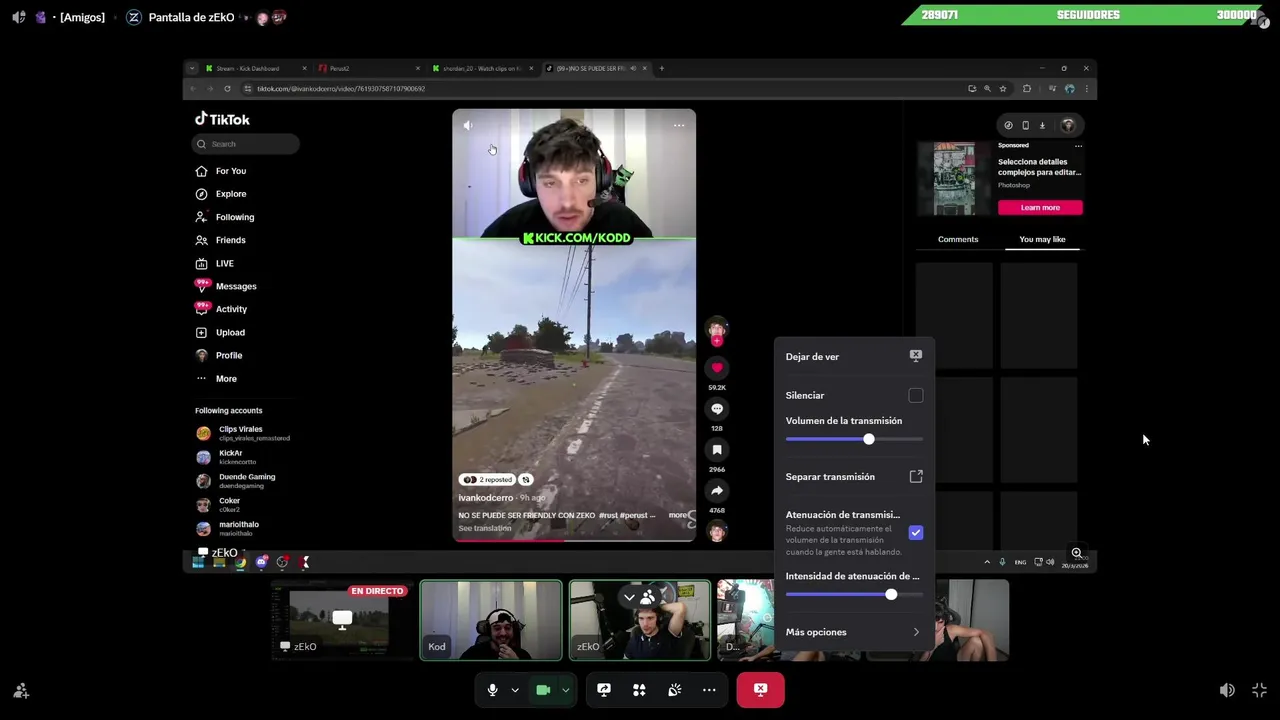The height and width of the screenshot is (720, 1280).
Task: Share the video with the arrow icon
Action: pos(717,491)
